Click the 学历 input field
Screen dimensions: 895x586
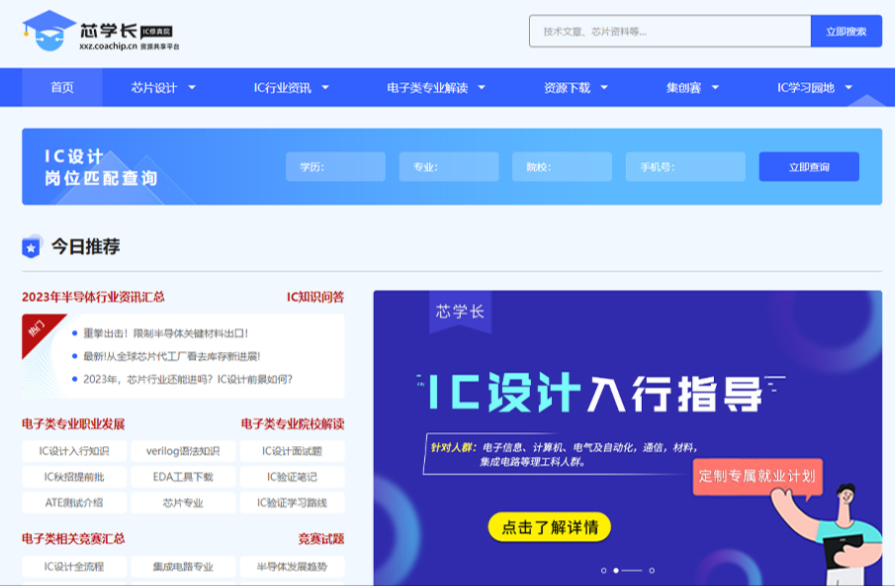coord(336,167)
